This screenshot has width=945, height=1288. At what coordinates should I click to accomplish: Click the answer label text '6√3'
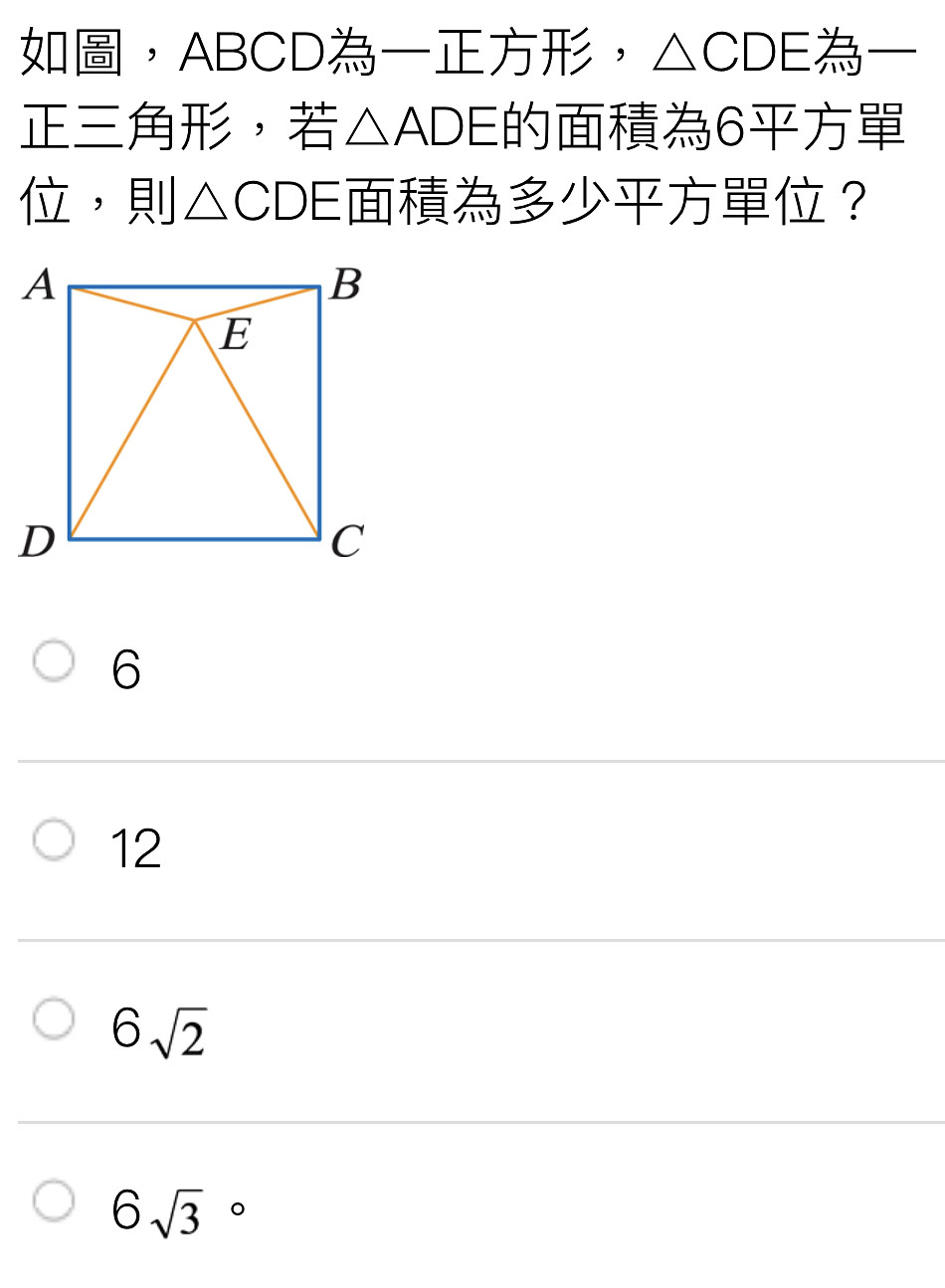157,1212
